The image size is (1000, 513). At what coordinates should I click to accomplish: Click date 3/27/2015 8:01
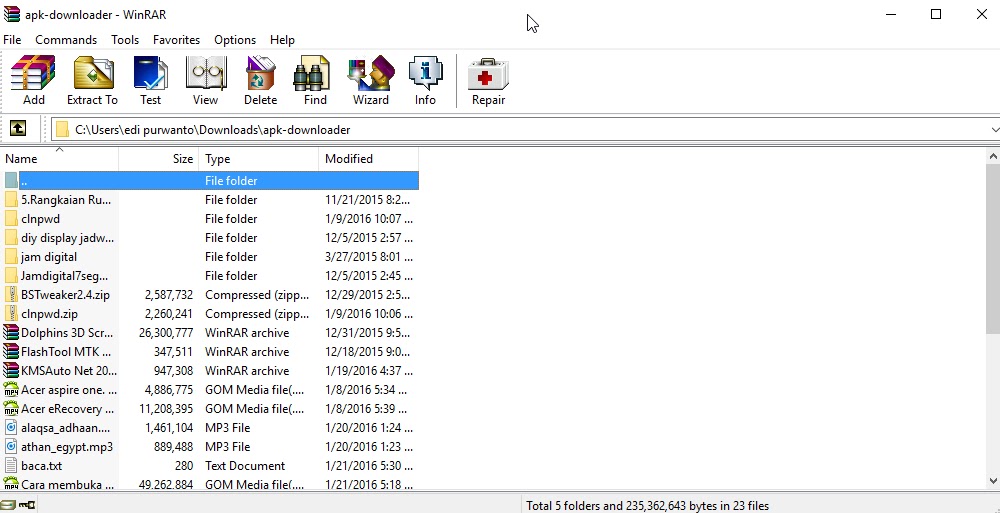coord(369,256)
